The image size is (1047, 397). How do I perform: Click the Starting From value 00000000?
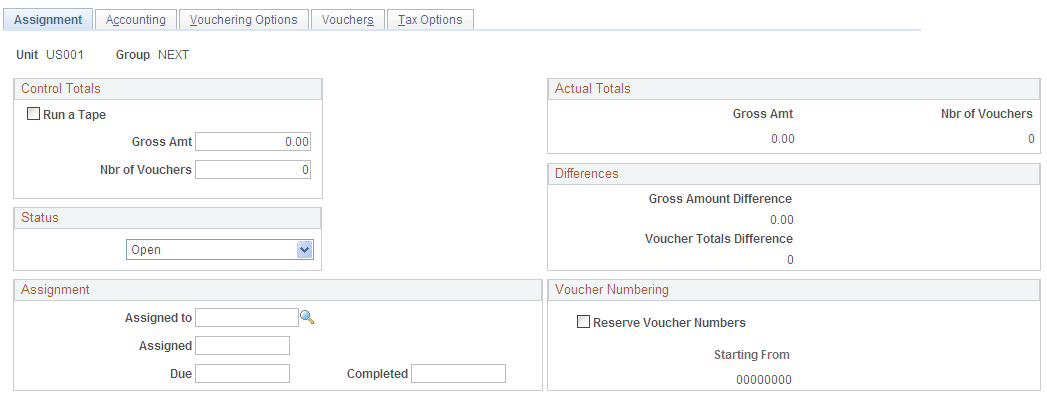764,380
